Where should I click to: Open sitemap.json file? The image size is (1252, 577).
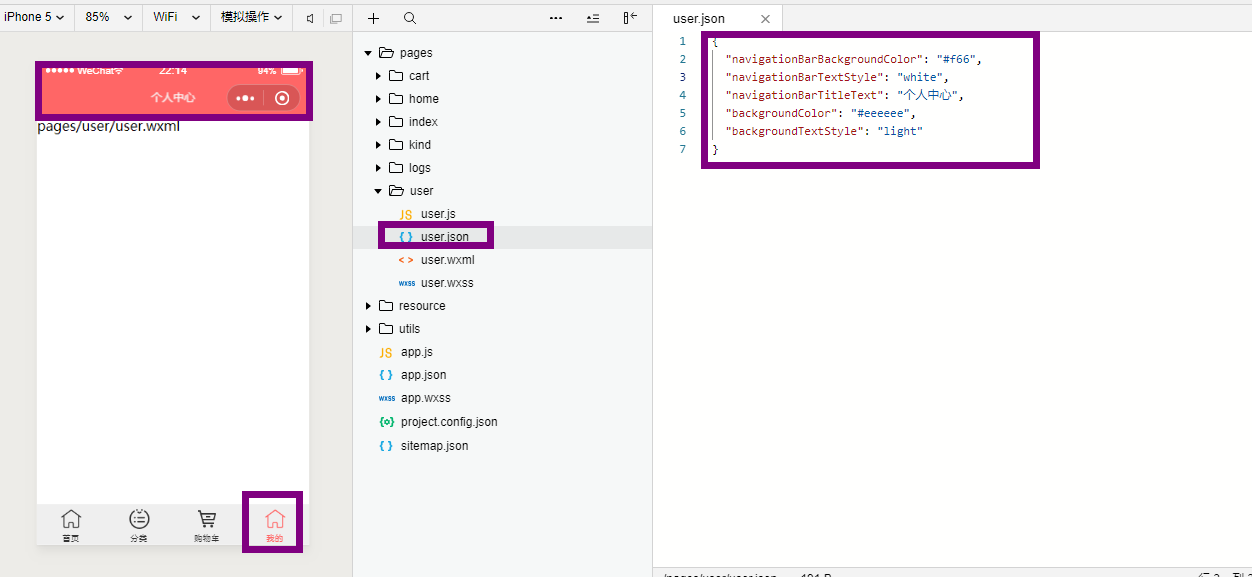(x=434, y=446)
